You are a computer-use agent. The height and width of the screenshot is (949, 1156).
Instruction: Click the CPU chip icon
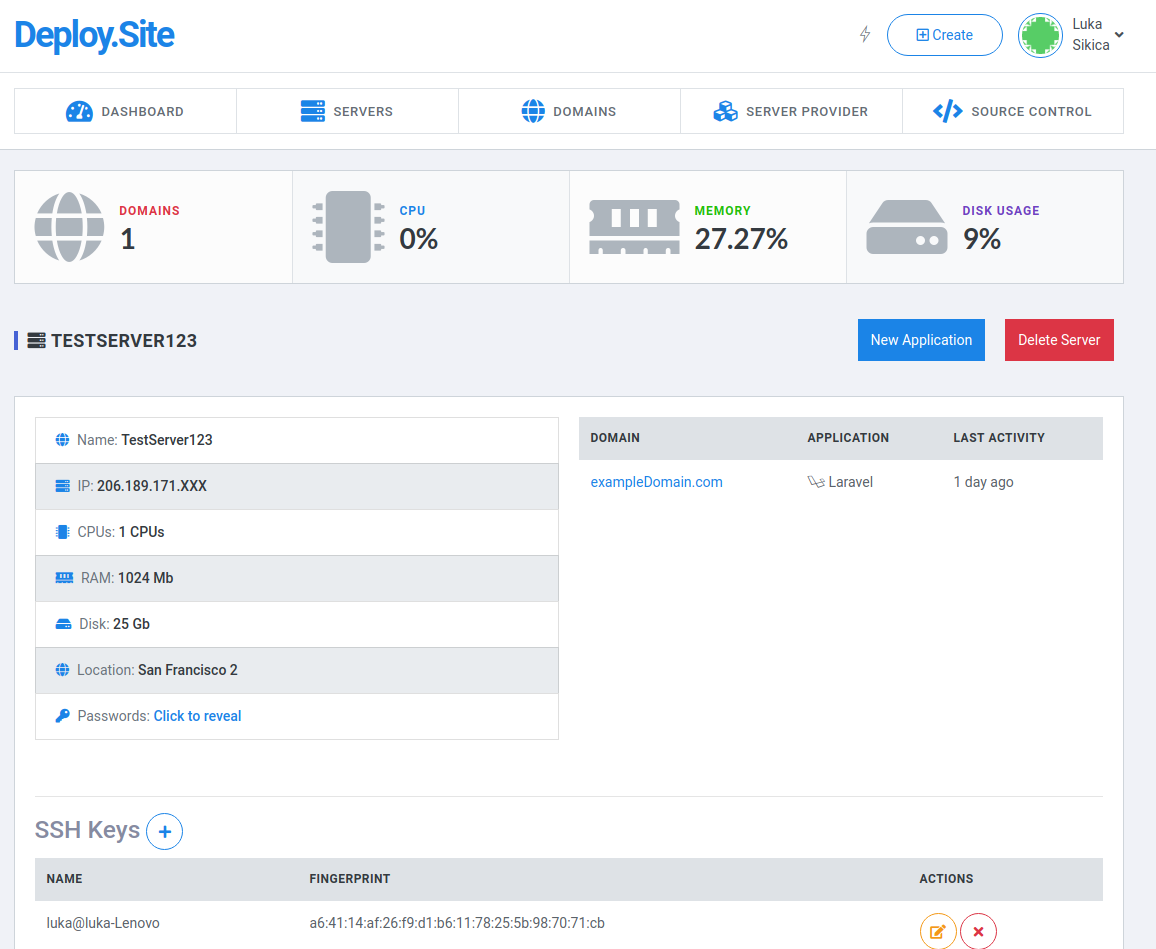[347, 227]
